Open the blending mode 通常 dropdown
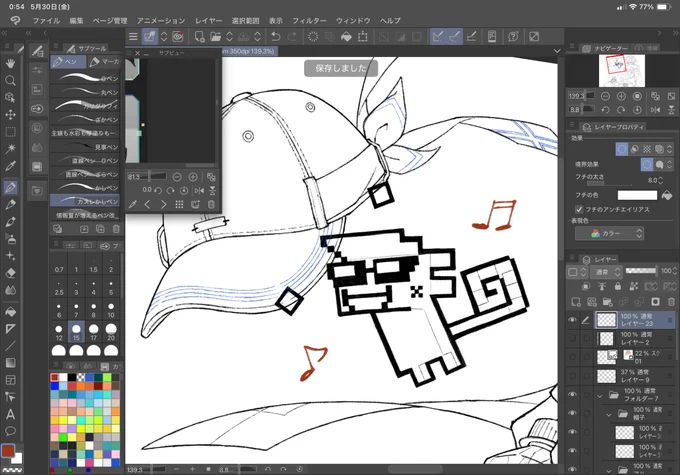 tap(606, 272)
